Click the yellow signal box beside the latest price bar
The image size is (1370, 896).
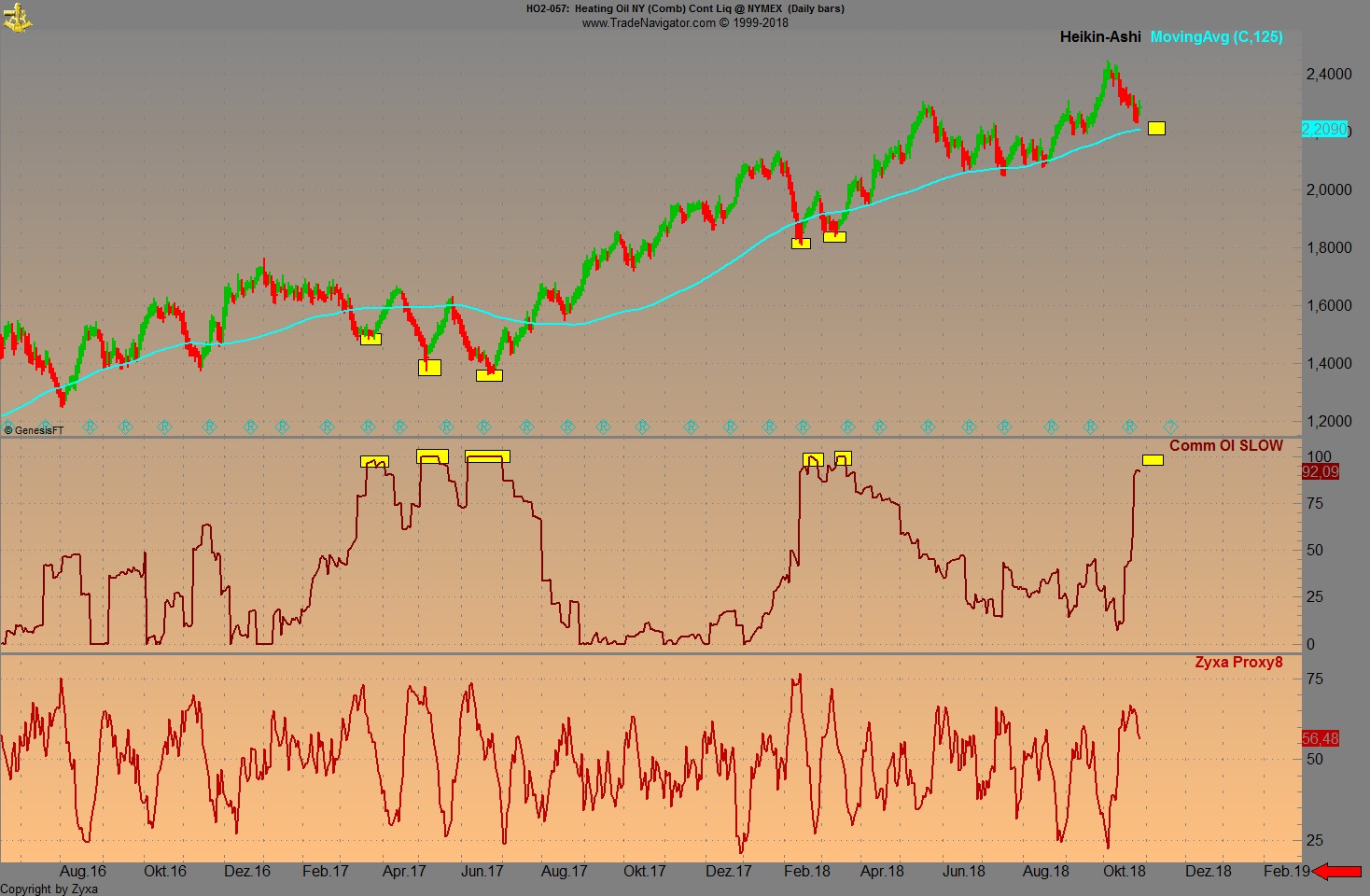[1155, 128]
